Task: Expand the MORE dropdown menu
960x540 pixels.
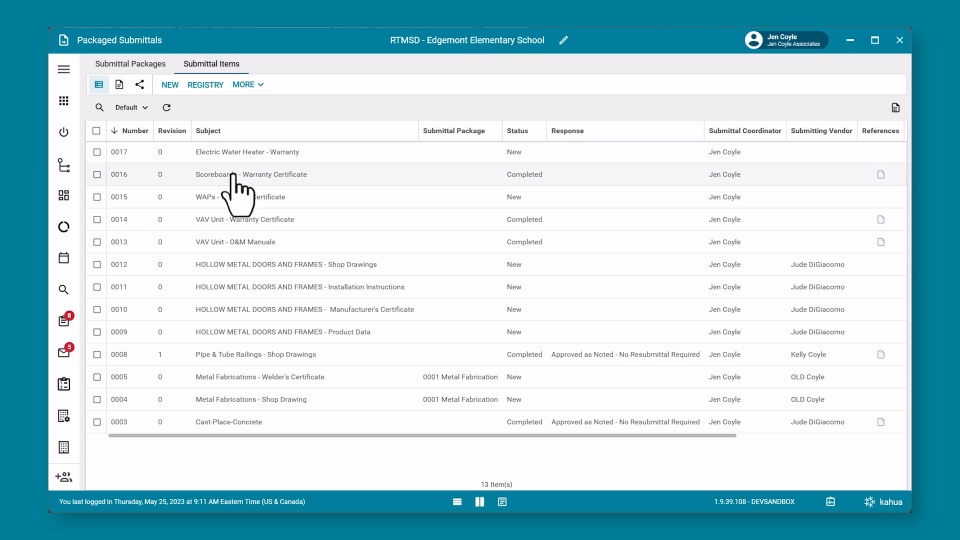Action: point(248,84)
